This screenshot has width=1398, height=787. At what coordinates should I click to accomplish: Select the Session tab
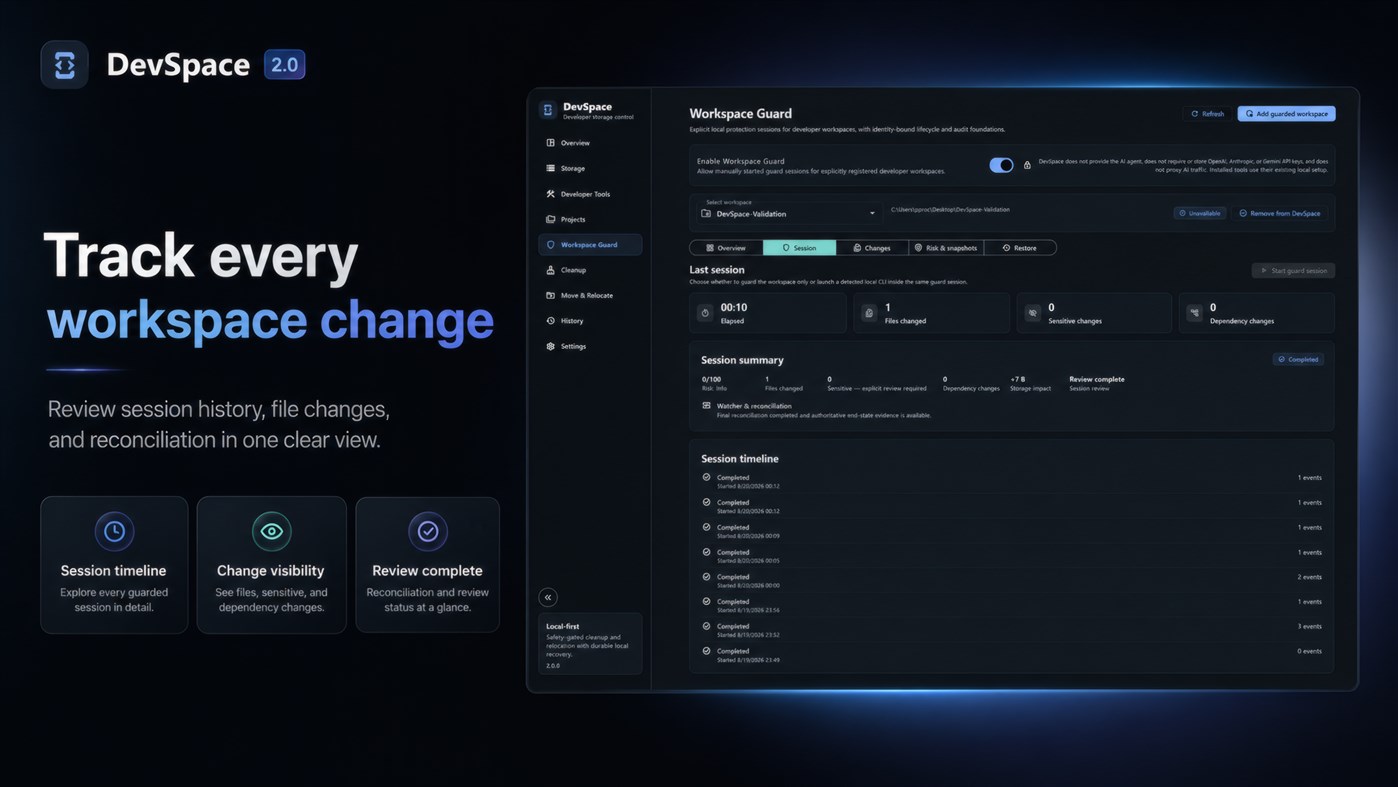(799, 248)
